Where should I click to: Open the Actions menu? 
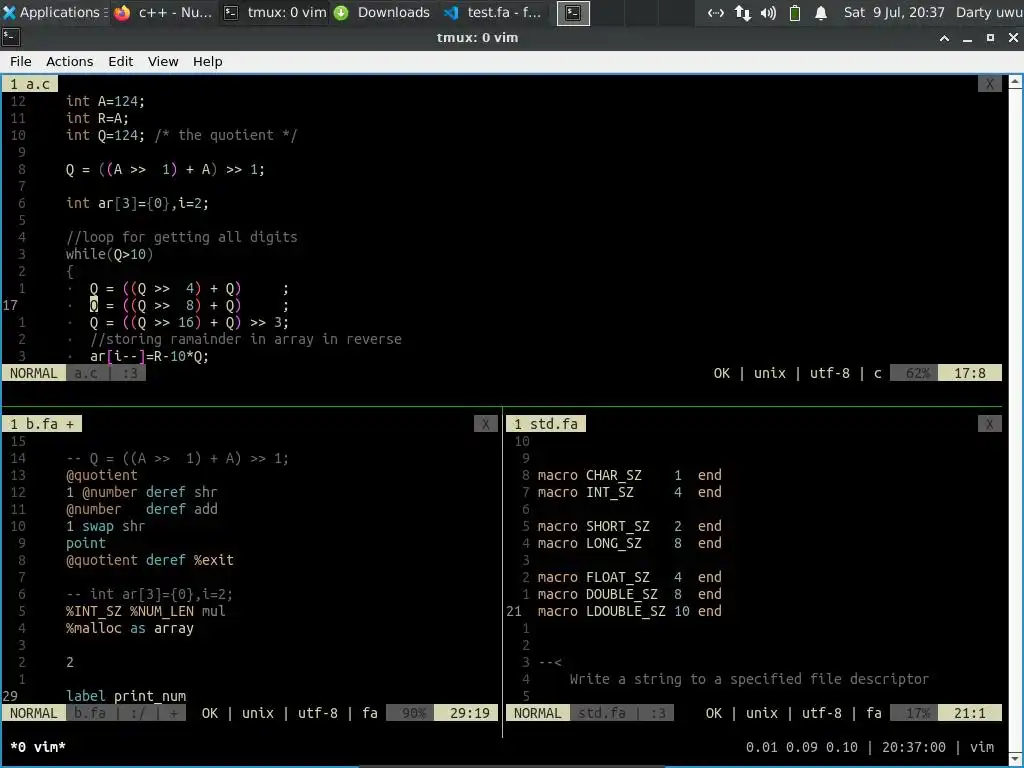click(69, 61)
